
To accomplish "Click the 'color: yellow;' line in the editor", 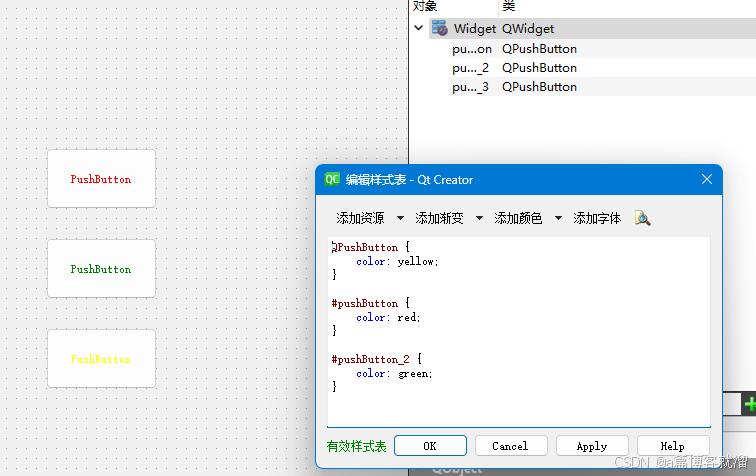I will (397, 261).
